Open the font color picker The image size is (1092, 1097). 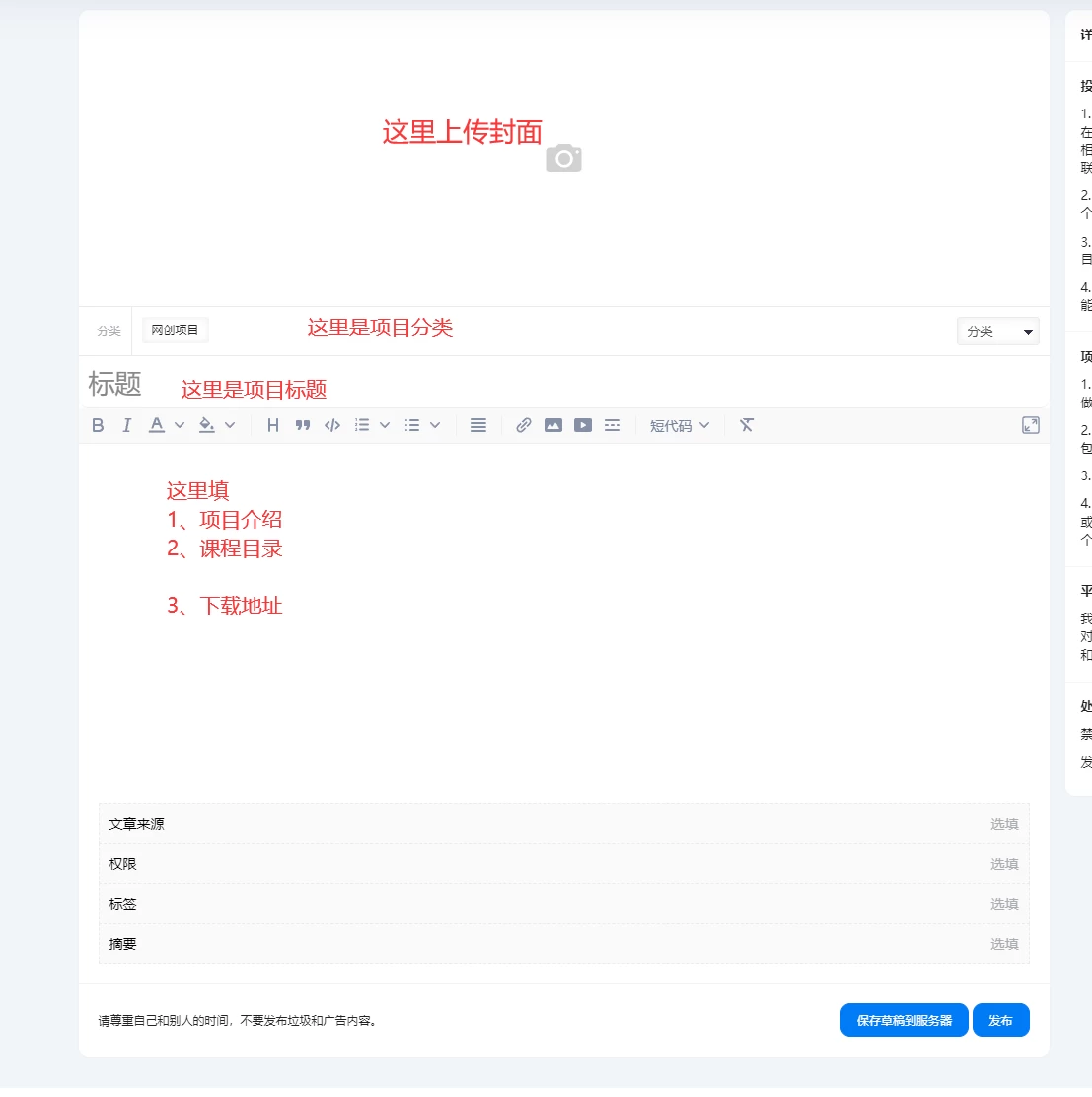pos(179,425)
